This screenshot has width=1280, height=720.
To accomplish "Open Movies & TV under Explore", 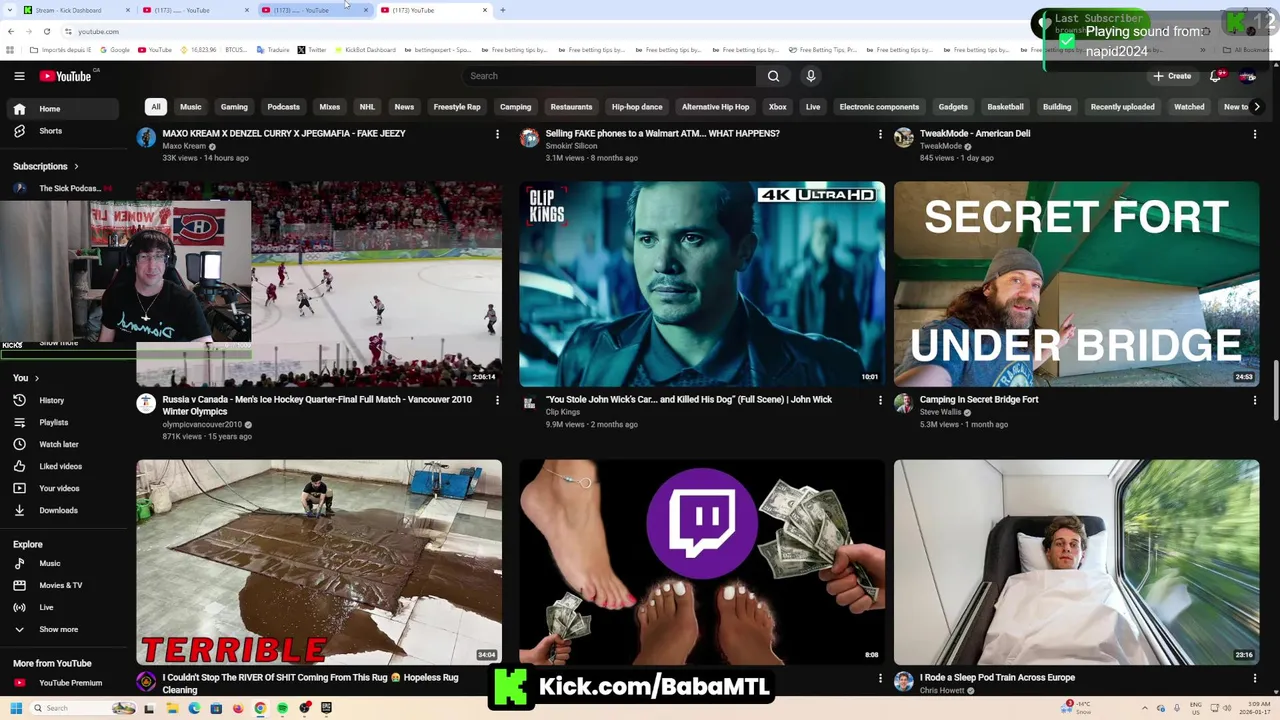I will click(x=64, y=585).
